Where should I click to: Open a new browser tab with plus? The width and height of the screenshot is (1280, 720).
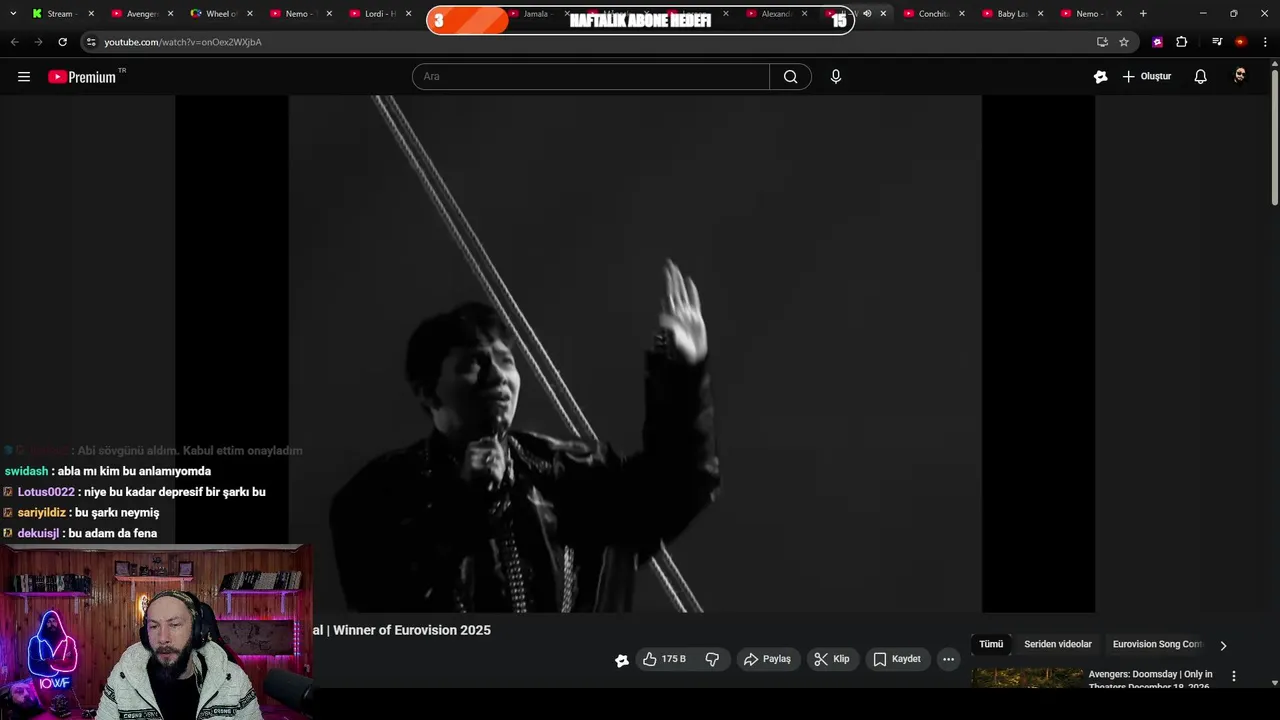1143,14
